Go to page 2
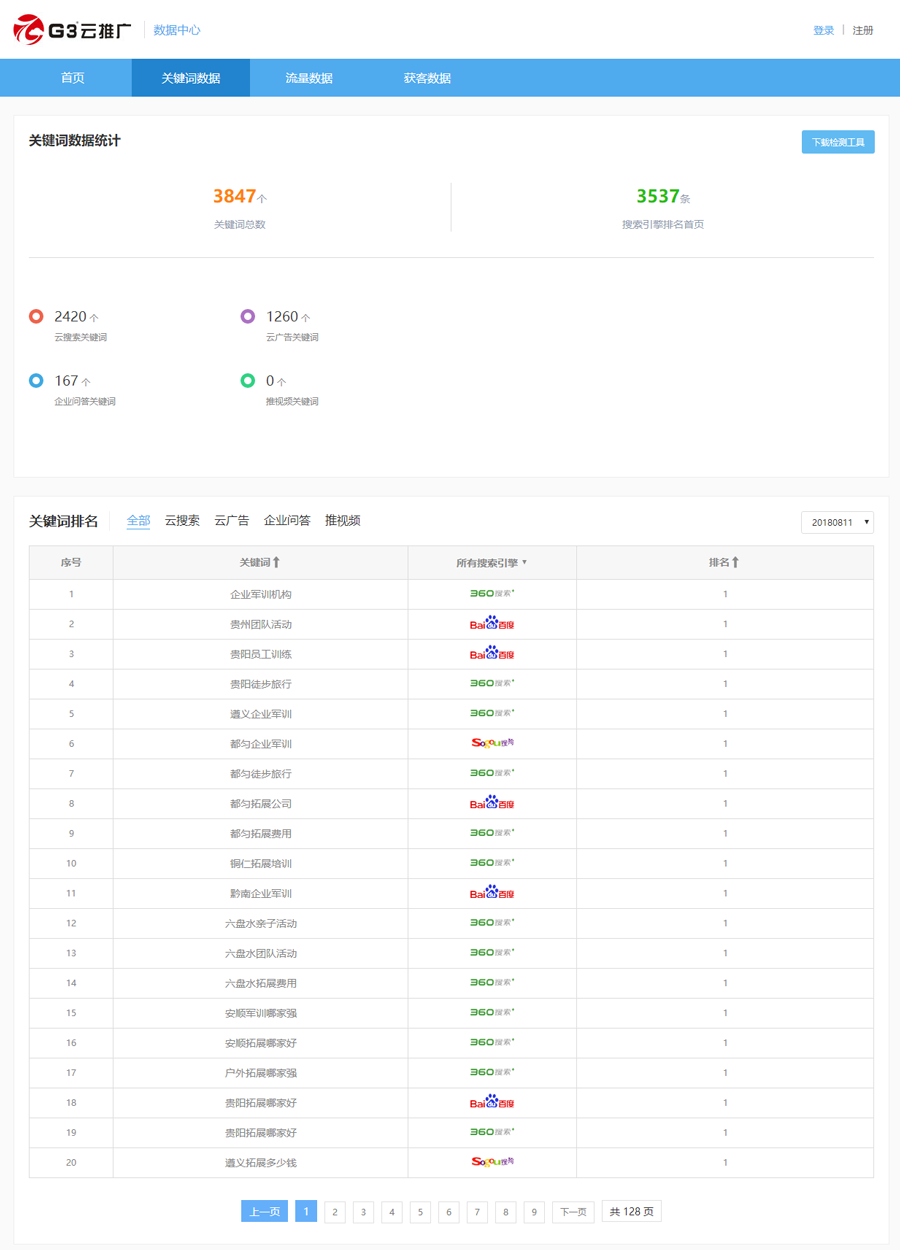Image resolution: width=900 pixels, height=1250 pixels. point(335,1212)
